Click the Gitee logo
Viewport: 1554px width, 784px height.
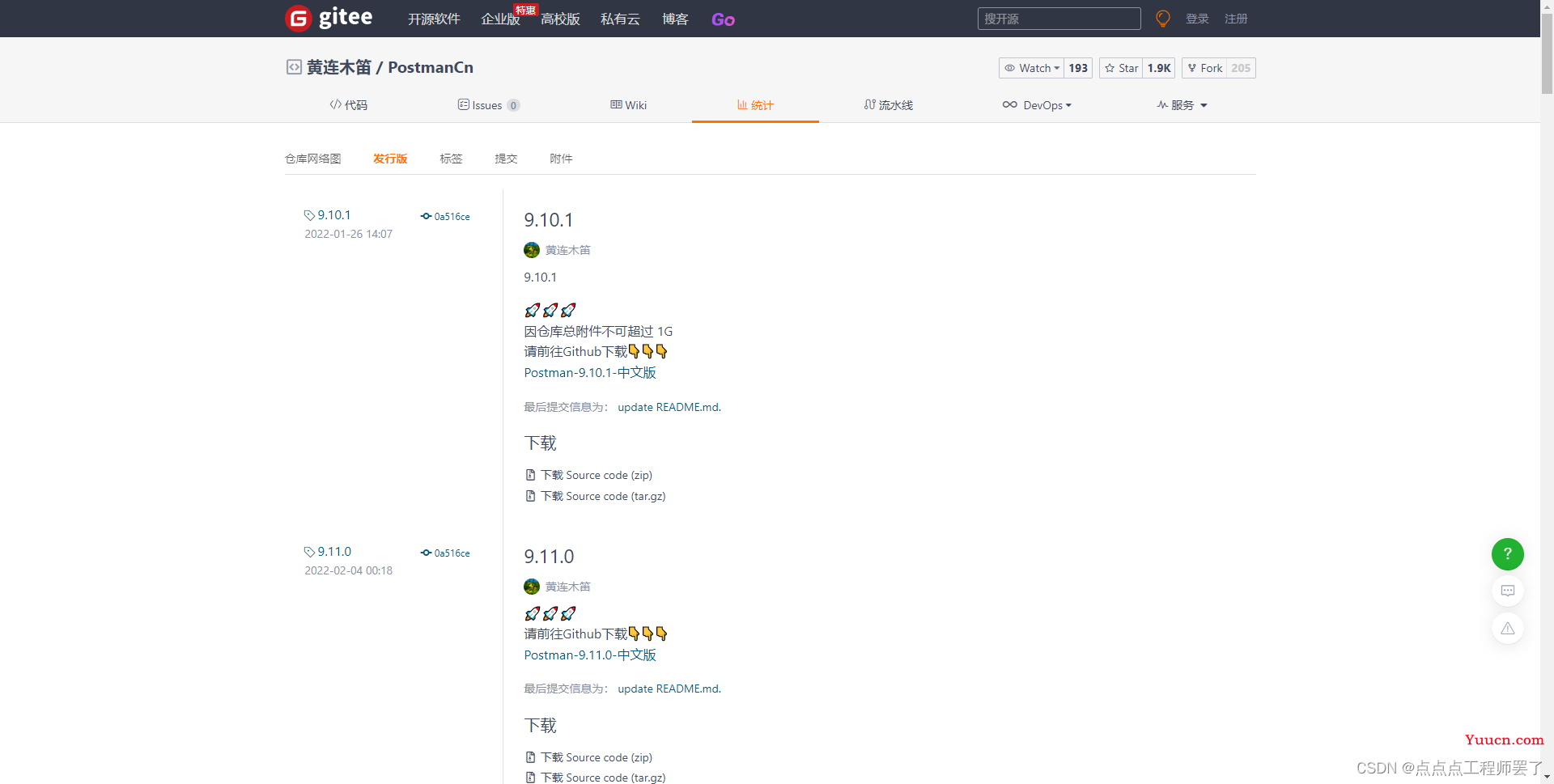329,18
